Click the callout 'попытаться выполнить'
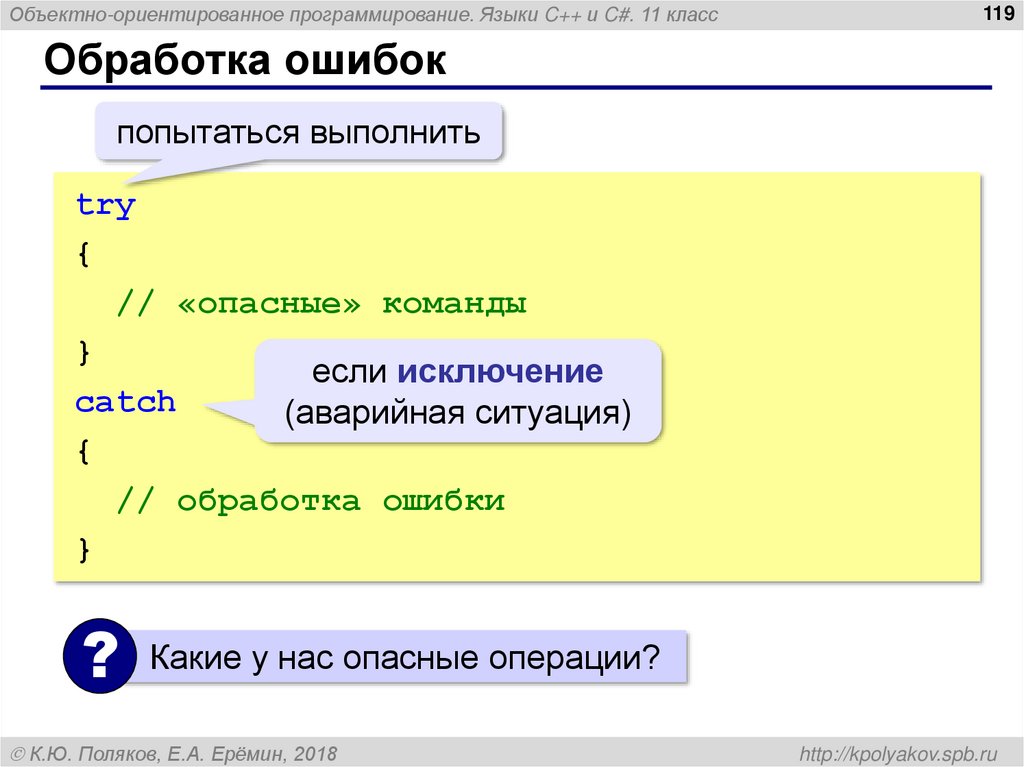 298,133
